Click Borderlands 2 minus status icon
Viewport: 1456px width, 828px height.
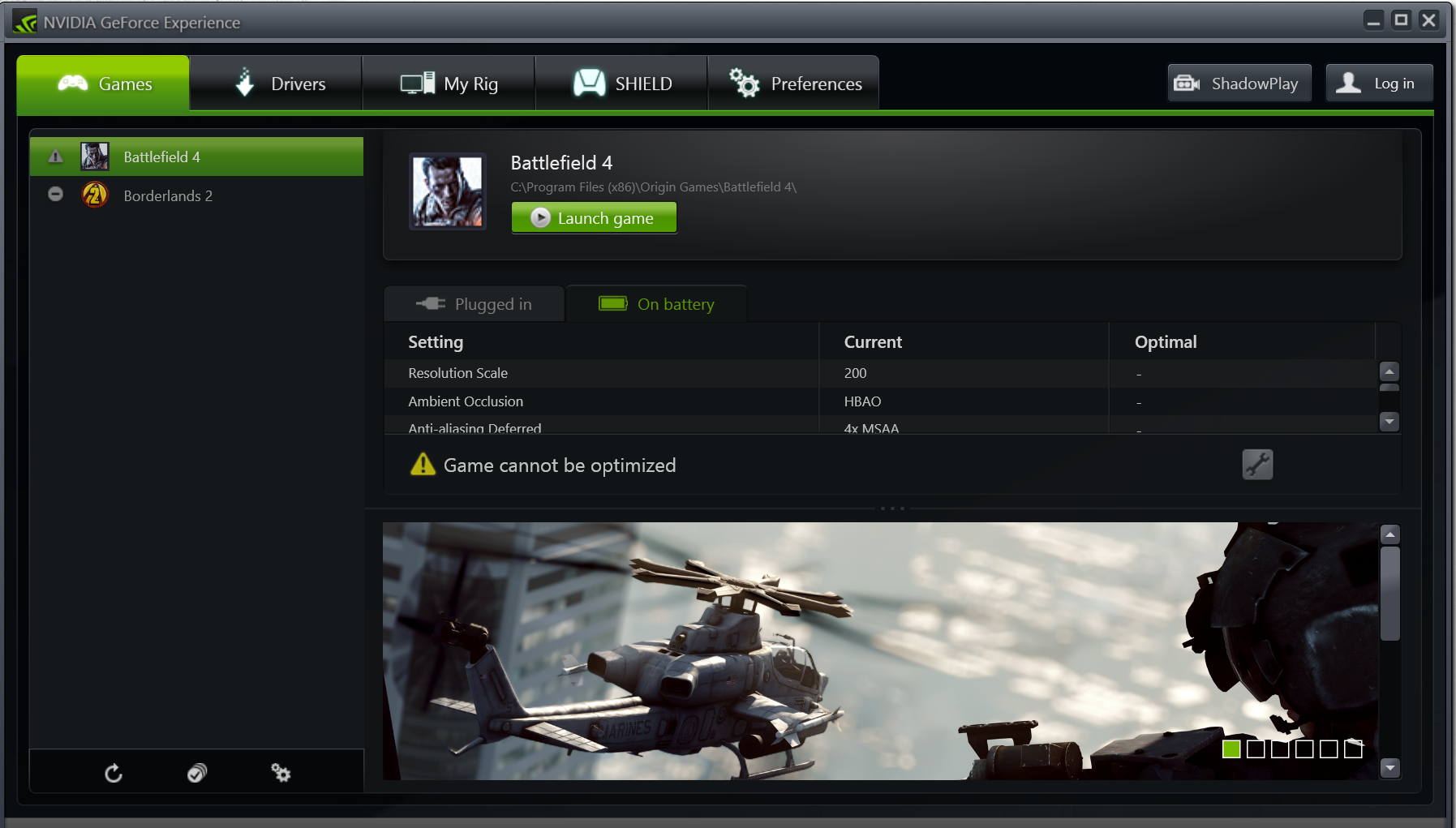pos(55,195)
